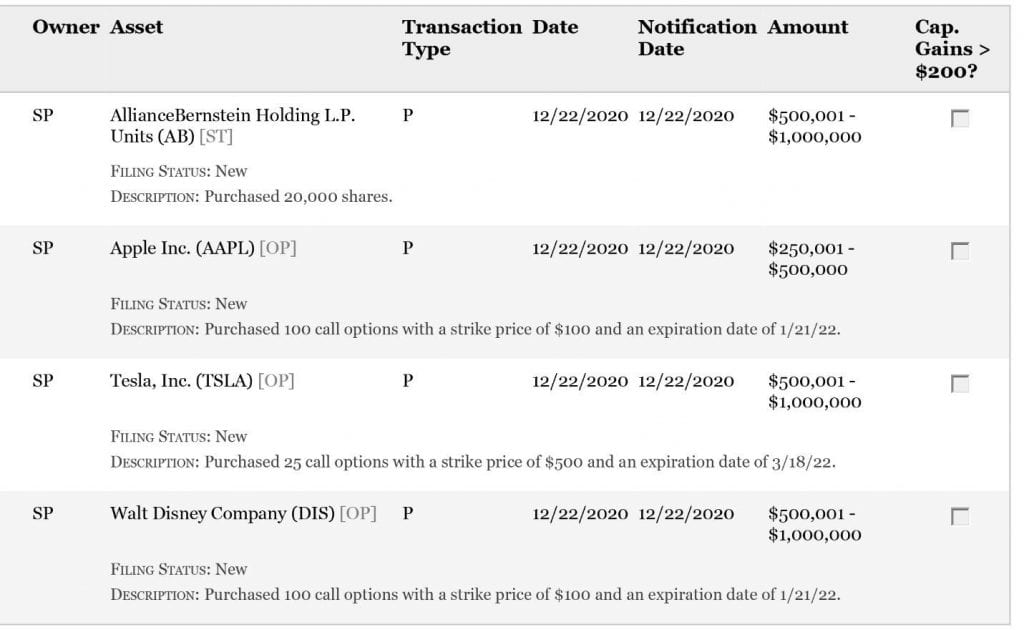Click the Owner column header
Image resolution: width=1024 pixels, height=630 pixels.
coord(66,28)
